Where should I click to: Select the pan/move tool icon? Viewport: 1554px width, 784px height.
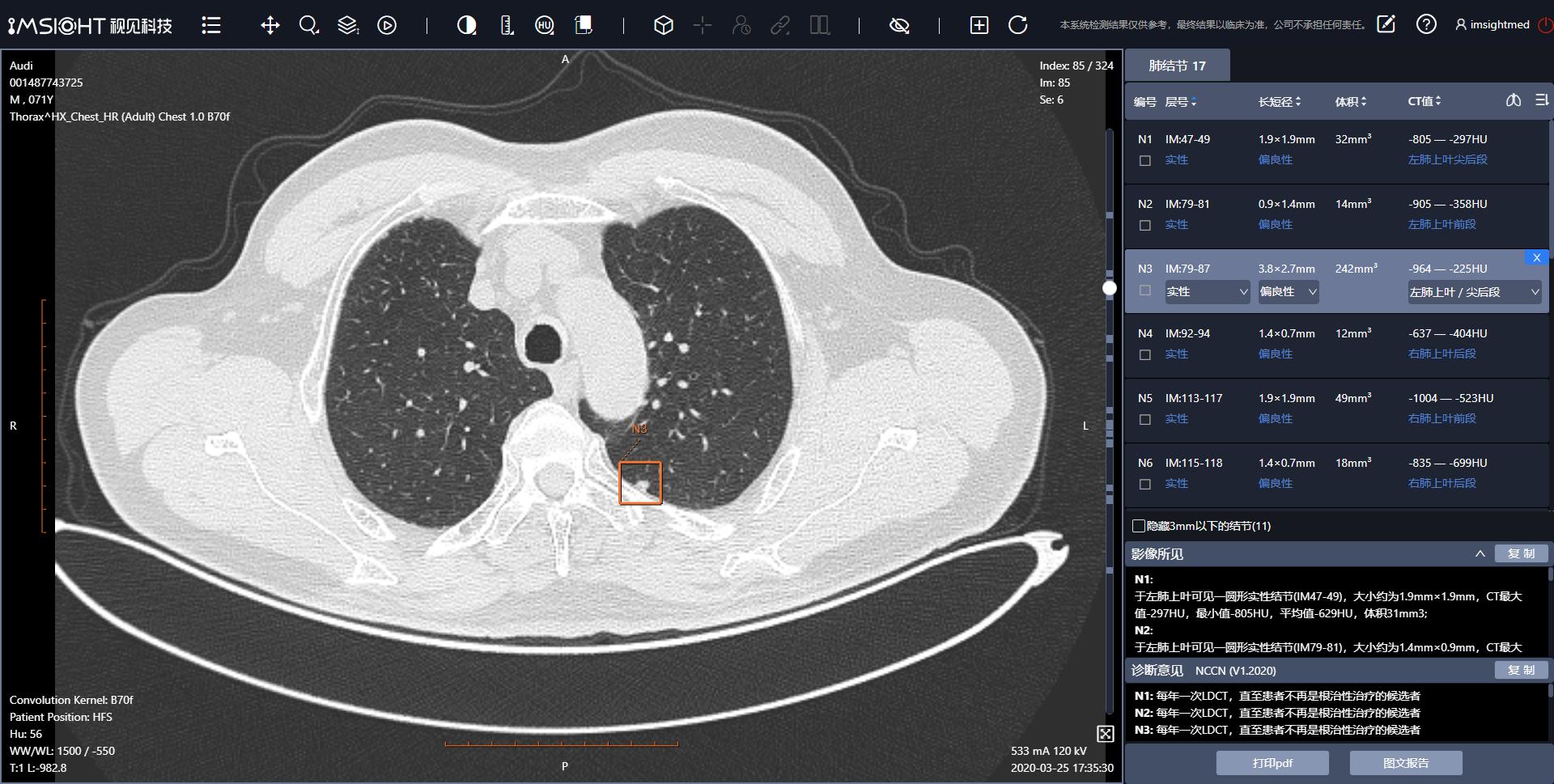[x=270, y=25]
